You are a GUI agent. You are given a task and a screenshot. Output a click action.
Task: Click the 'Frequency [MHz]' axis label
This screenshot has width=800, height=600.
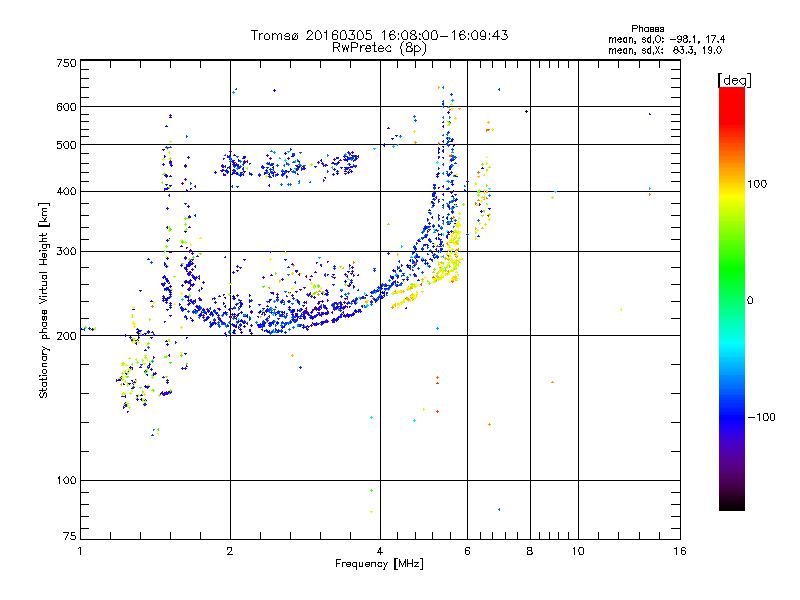379,564
